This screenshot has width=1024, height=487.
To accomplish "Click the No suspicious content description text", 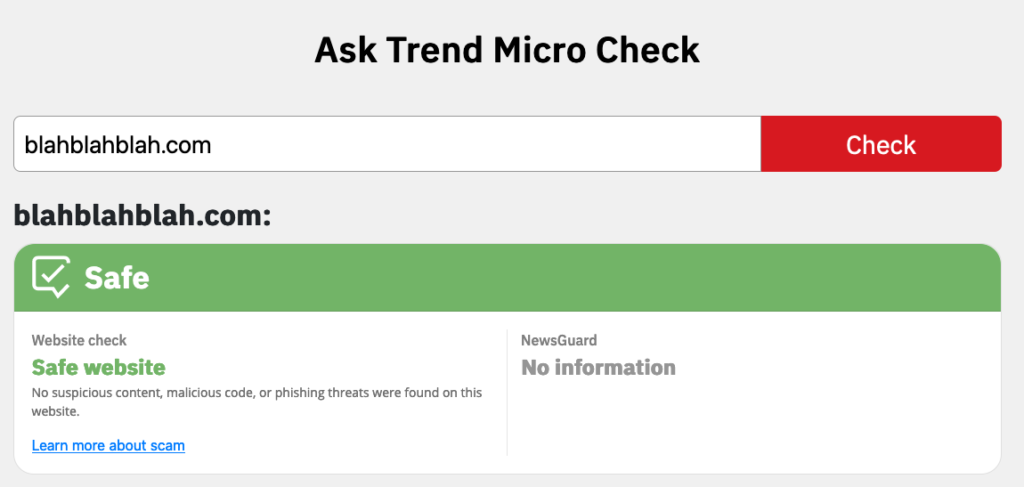I will pyautogui.click(x=257, y=402).
